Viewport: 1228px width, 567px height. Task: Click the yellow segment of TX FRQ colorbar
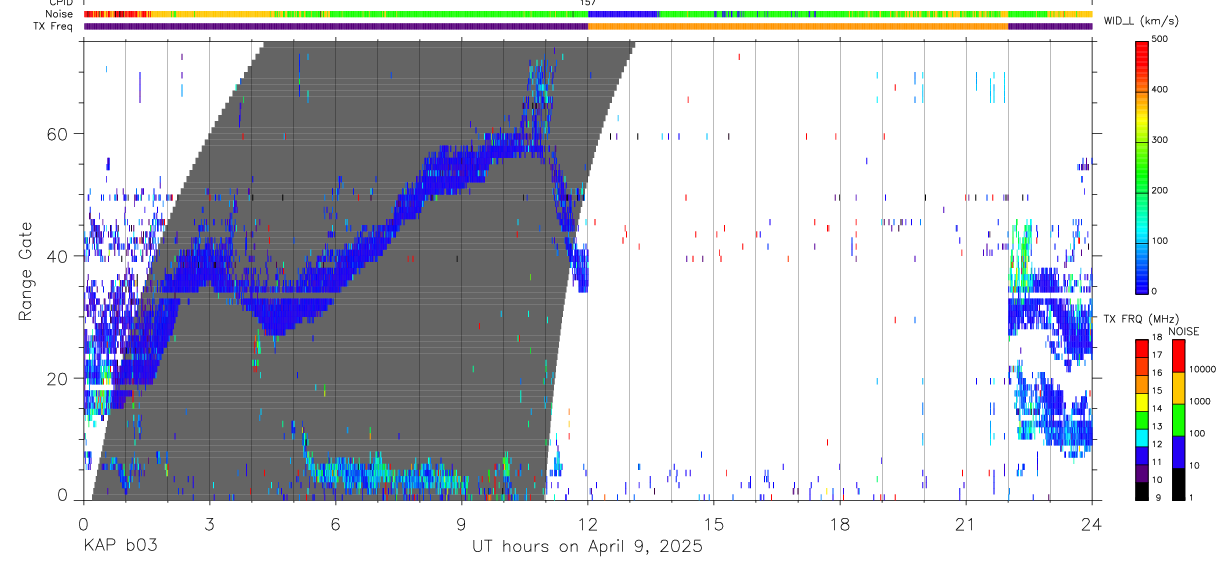click(x=1142, y=402)
